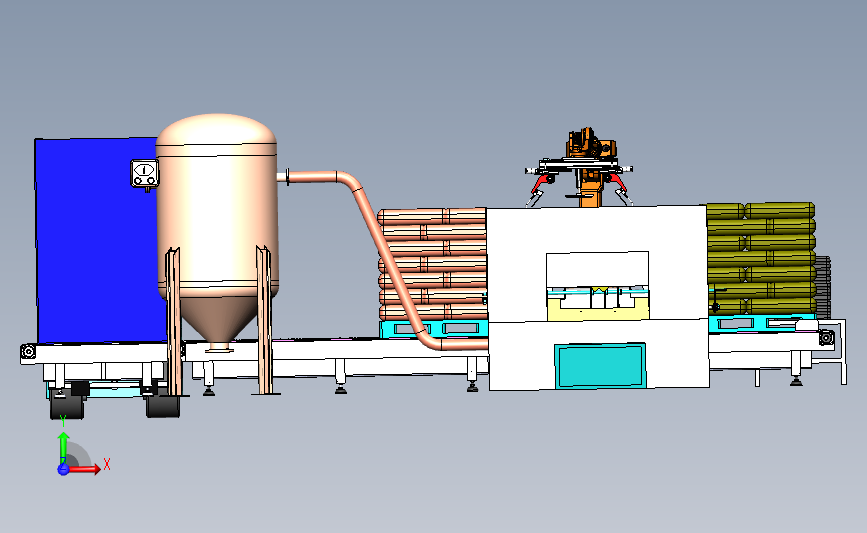The height and width of the screenshot is (533, 867).
Task: Select the red X axis arrow of triad
Action: [83, 469]
